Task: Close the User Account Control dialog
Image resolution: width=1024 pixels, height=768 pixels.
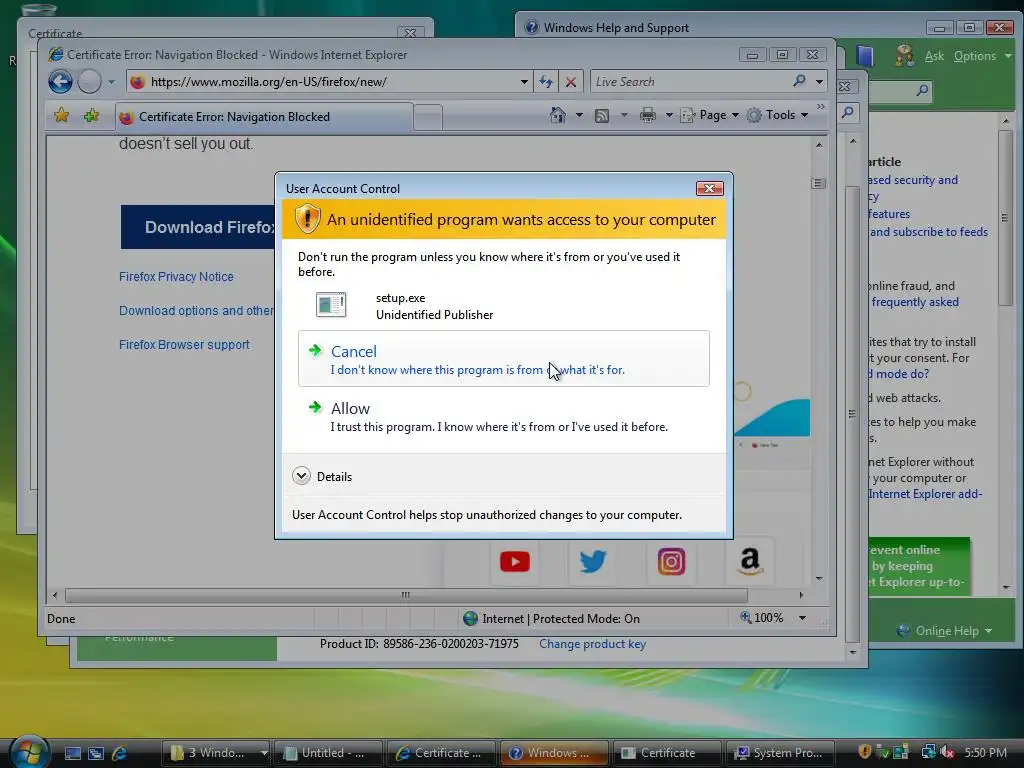Action: (709, 189)
